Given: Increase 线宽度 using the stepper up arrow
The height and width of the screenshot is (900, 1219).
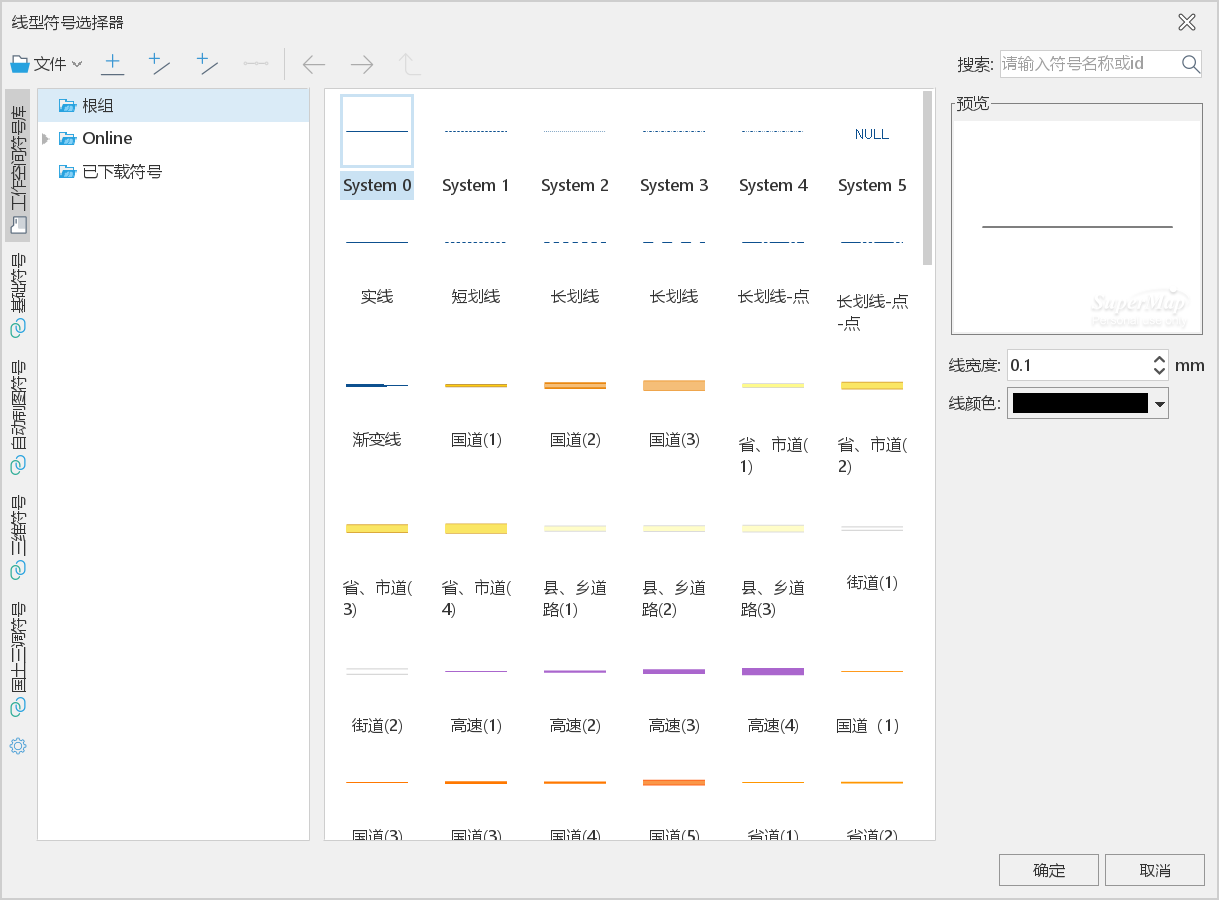Looking at the screenshot, I should (x=1159, y=359).
